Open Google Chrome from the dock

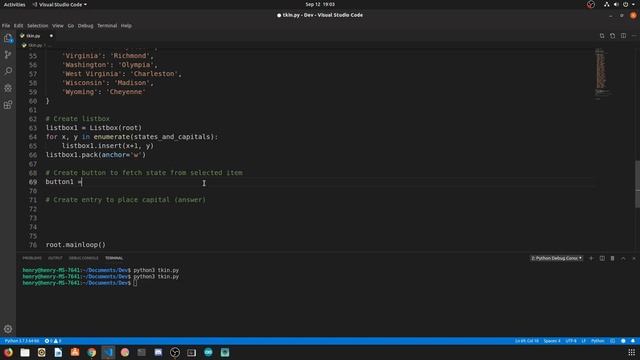pos(91,352)
